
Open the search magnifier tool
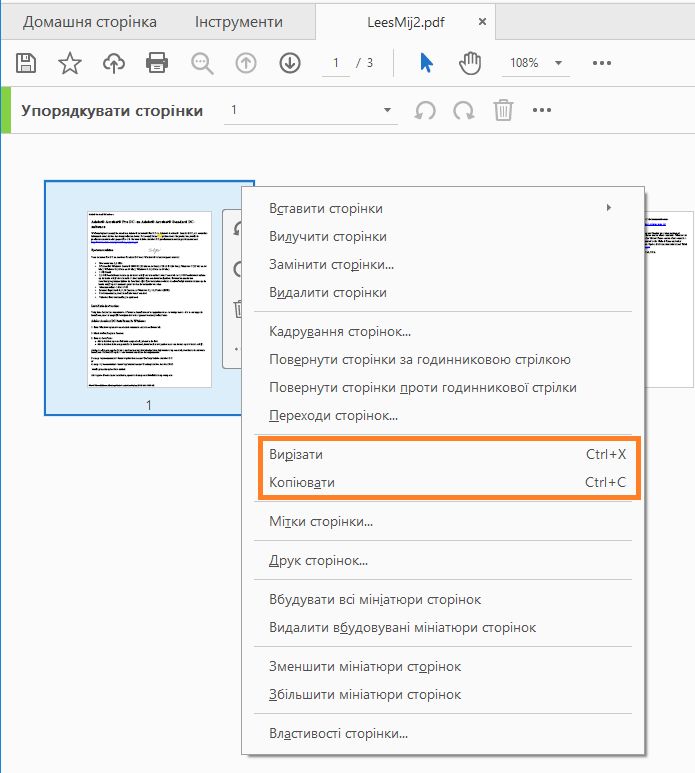pyautogui.click(x=202, y=64)
